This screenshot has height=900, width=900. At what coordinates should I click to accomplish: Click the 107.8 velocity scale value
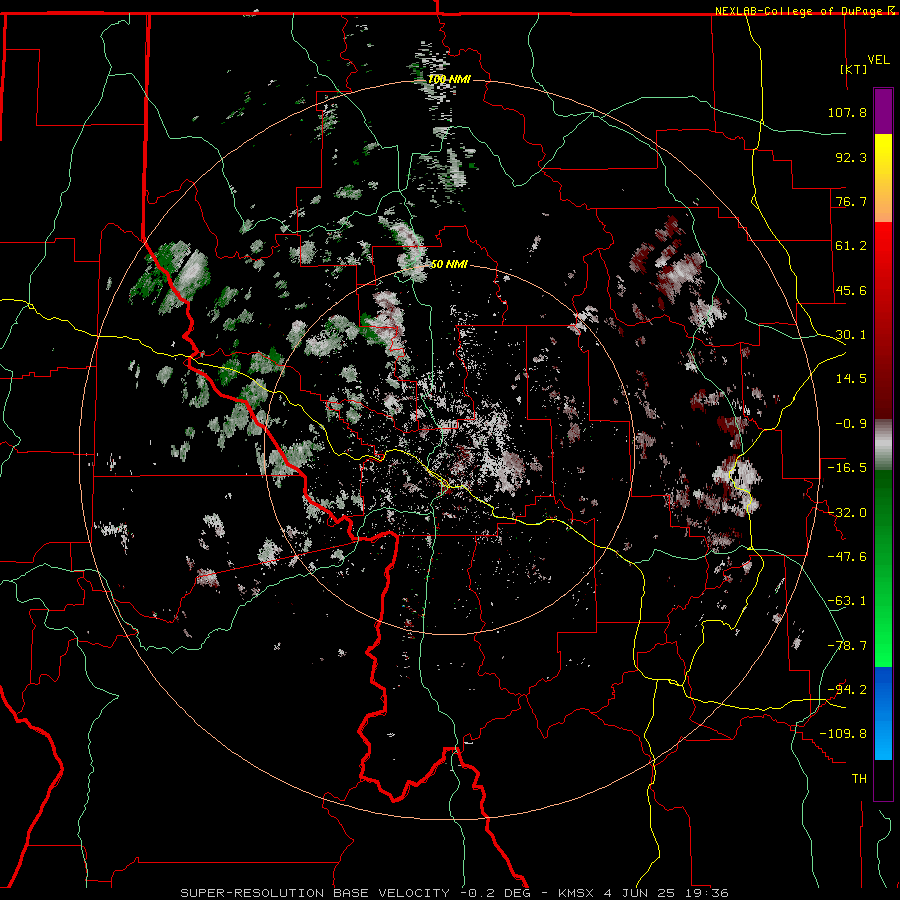847,112
